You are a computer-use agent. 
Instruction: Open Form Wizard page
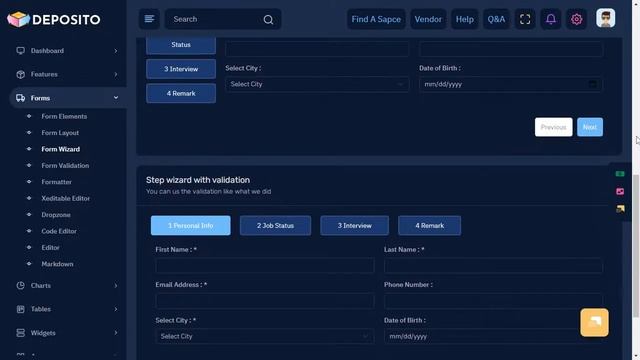(60, 149)
